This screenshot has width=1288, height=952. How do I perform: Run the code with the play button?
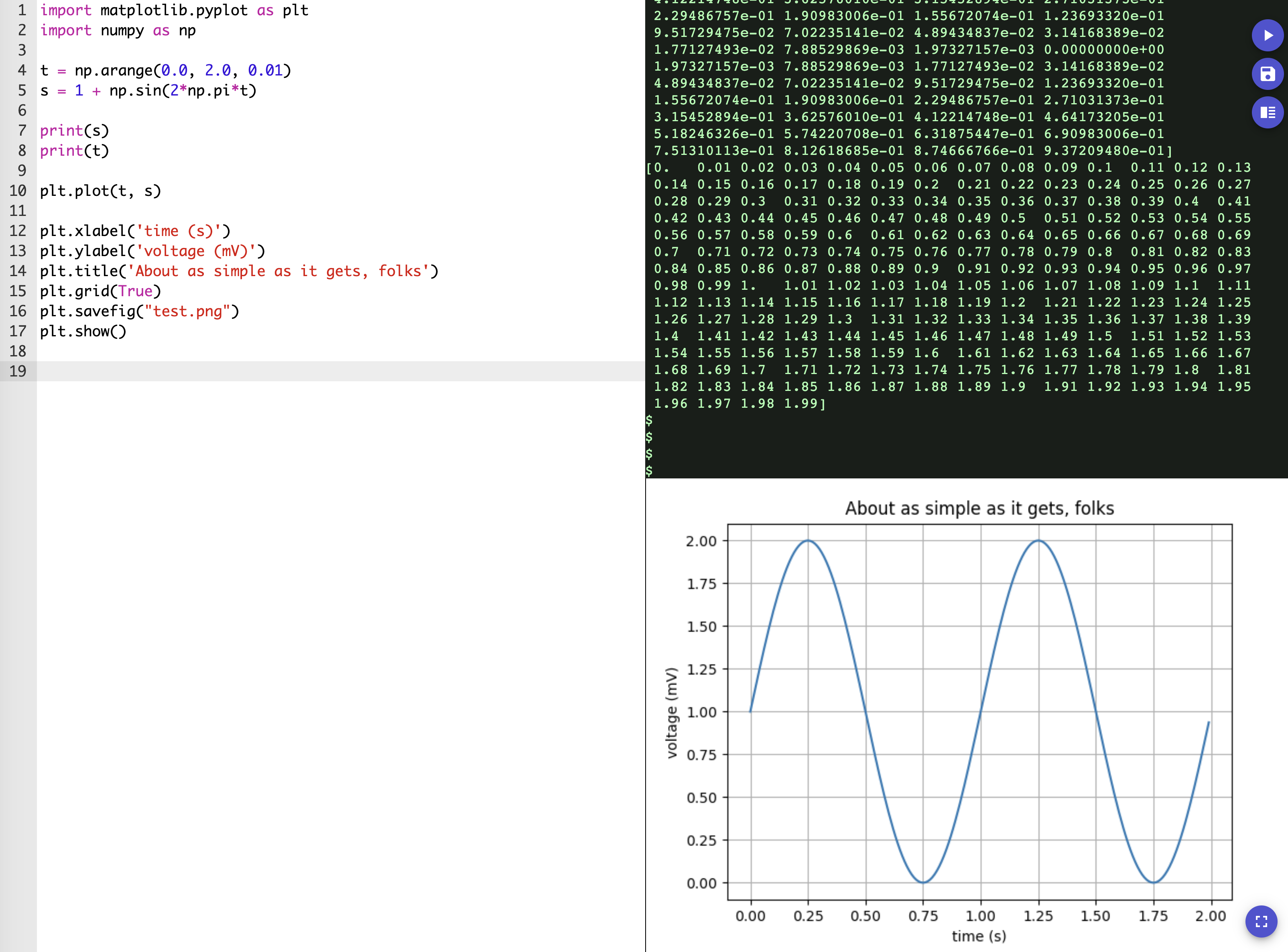[1267, 35]
